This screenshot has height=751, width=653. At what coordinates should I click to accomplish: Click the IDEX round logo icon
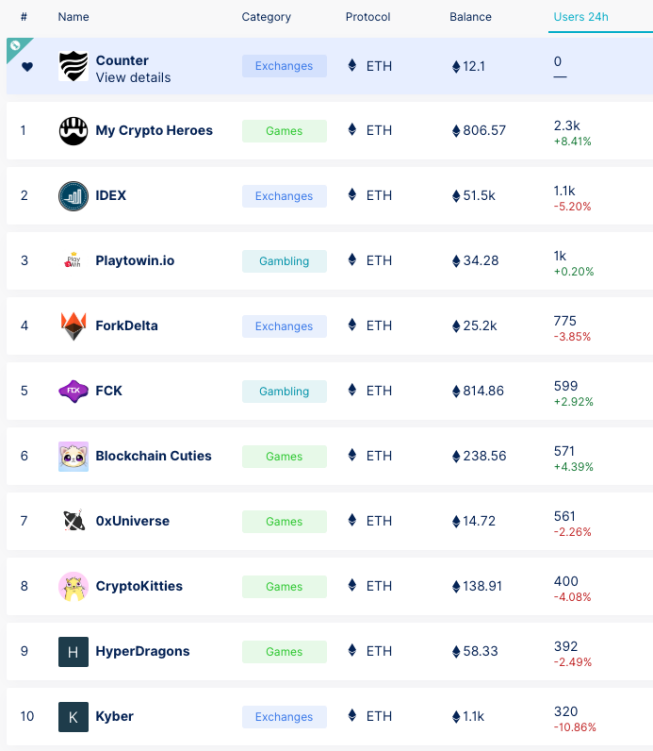click(73, 196)
